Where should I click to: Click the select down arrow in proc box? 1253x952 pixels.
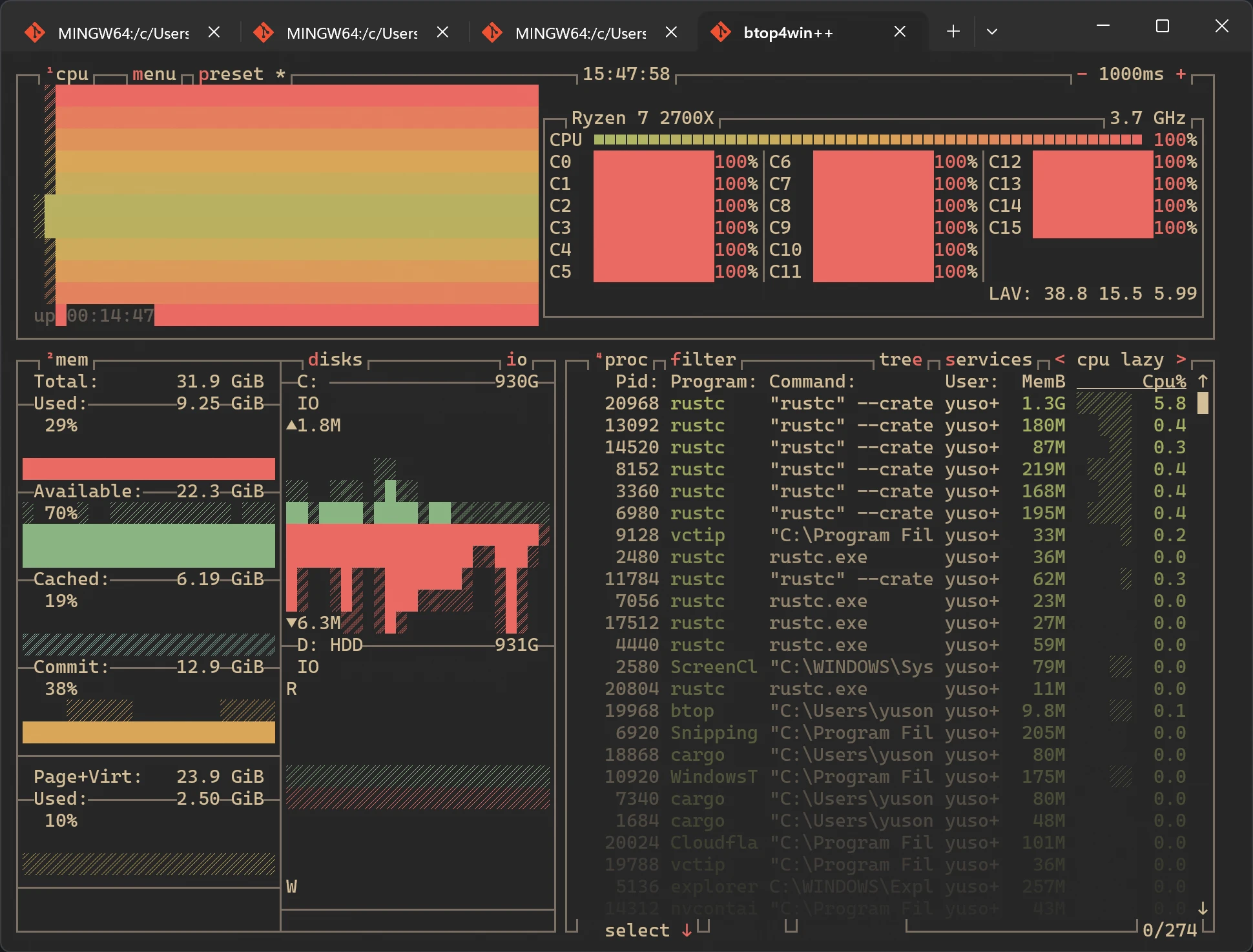click(x=687, y=930)
